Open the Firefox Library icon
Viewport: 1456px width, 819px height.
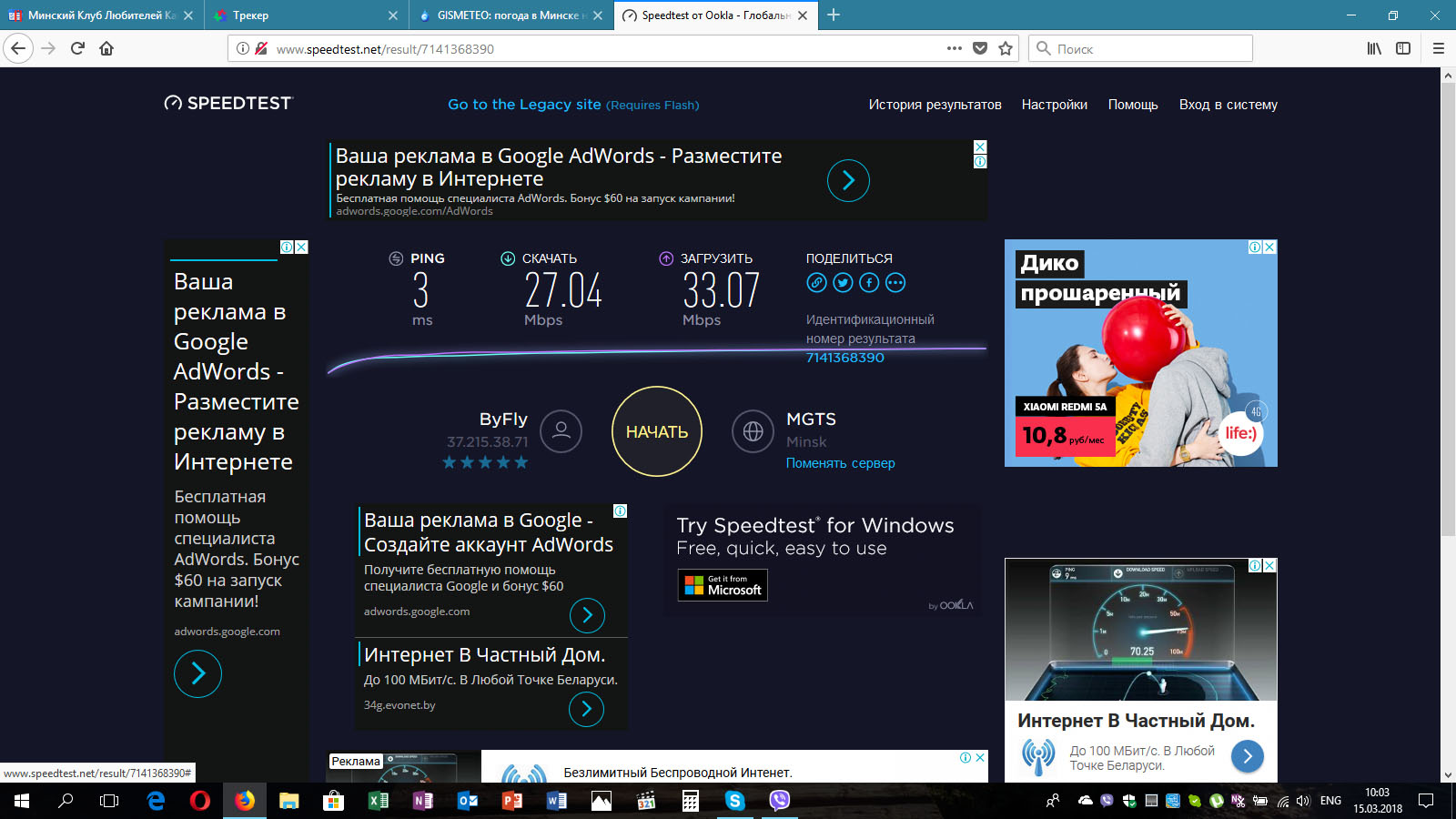point(1374,48)
